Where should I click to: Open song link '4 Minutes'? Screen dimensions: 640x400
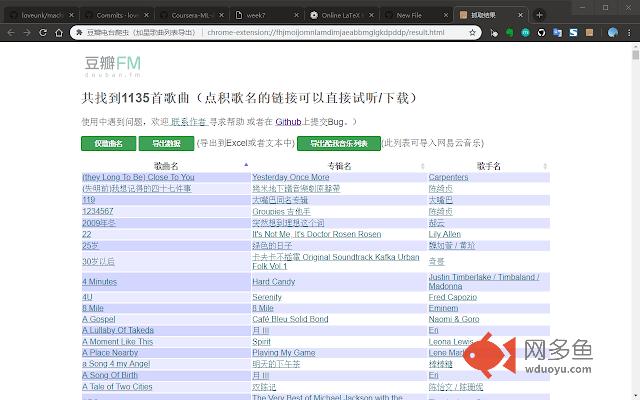[99, 282]
